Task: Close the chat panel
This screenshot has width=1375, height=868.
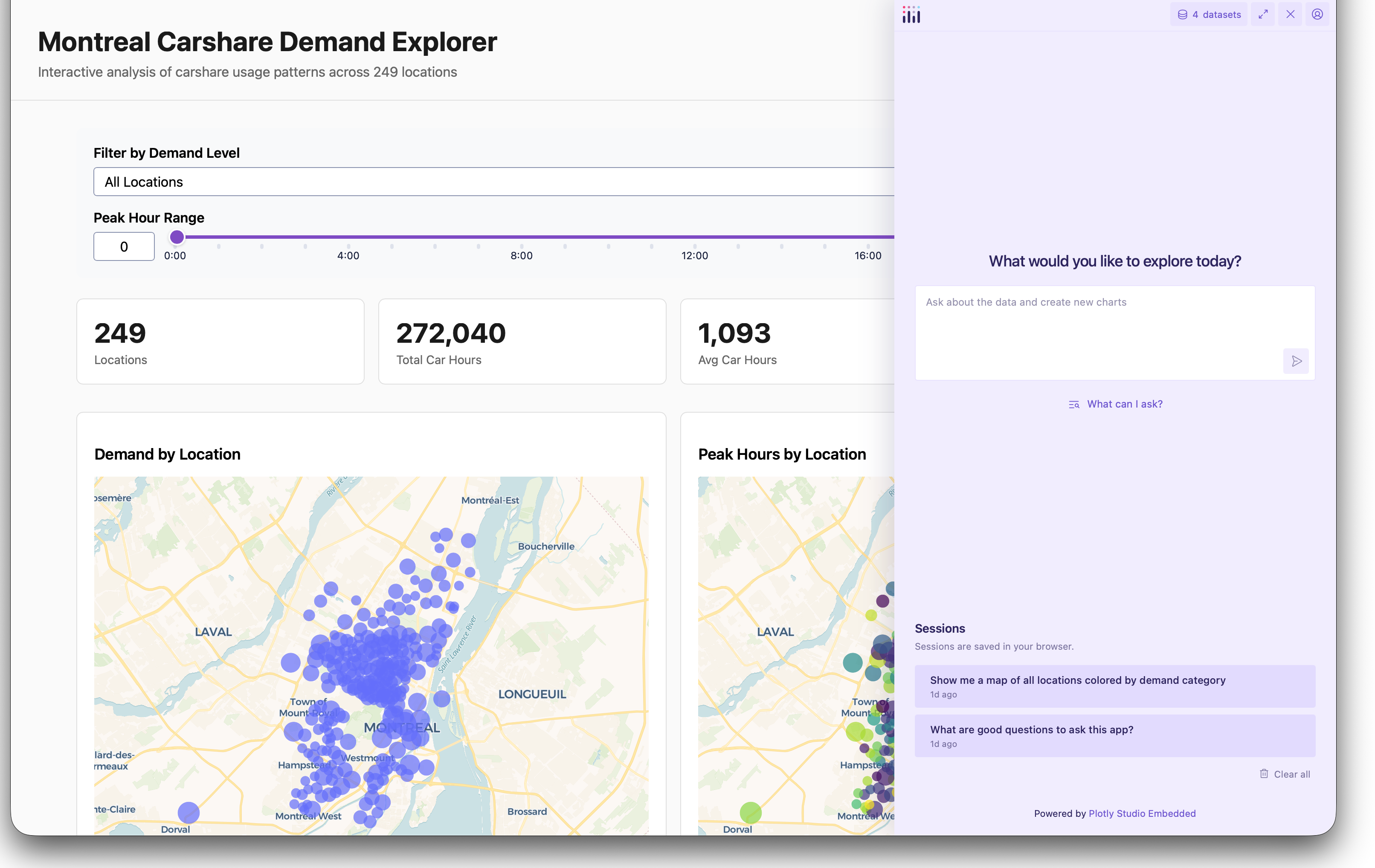Action: coord(1291,14)
